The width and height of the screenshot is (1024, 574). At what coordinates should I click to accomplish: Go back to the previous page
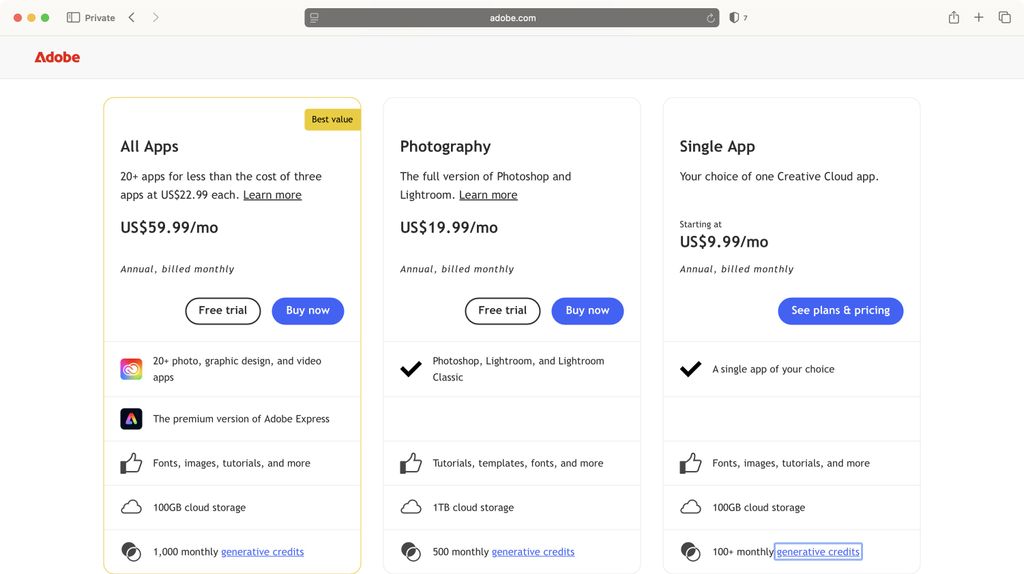(131, 18)
